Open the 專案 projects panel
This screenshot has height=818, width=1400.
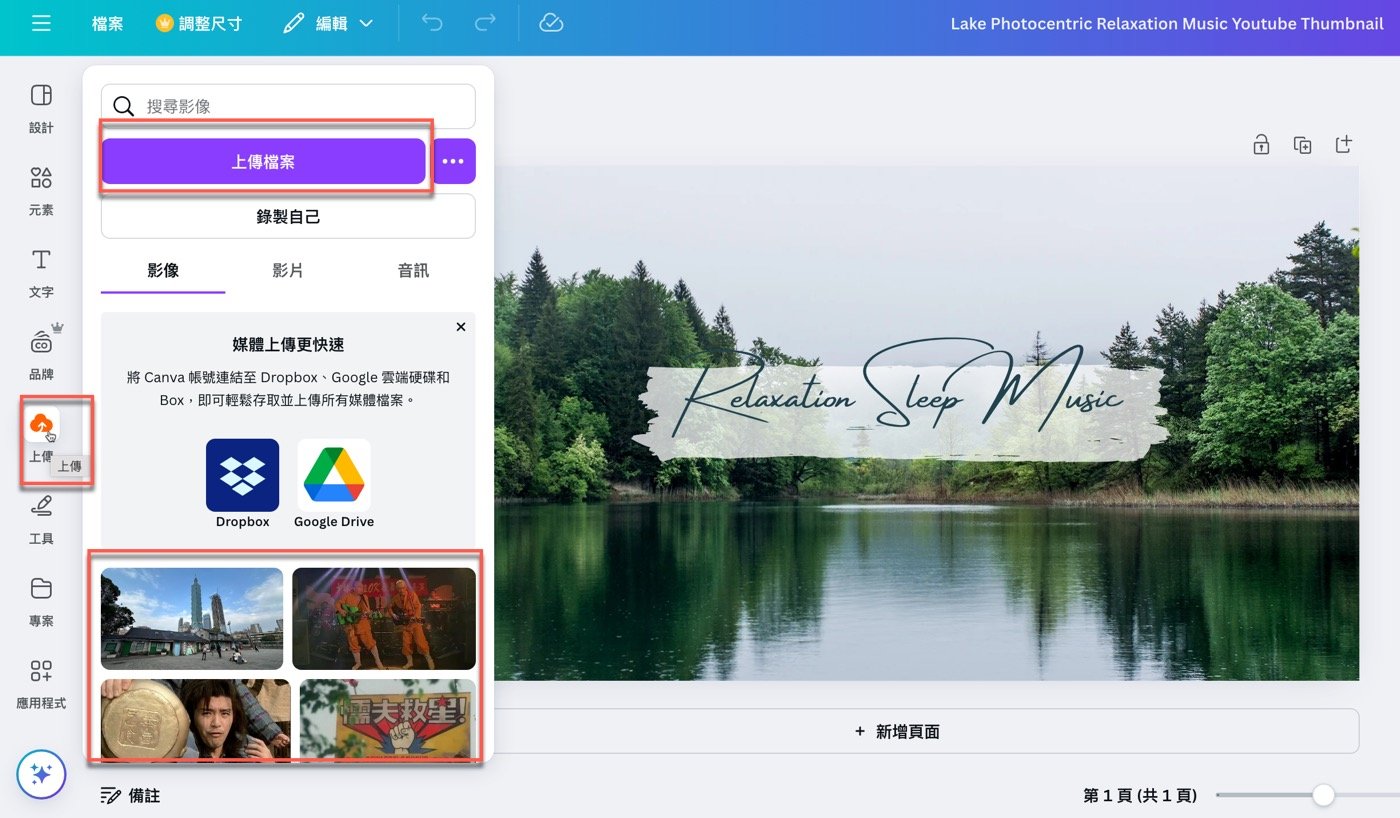tap(41, 601)
